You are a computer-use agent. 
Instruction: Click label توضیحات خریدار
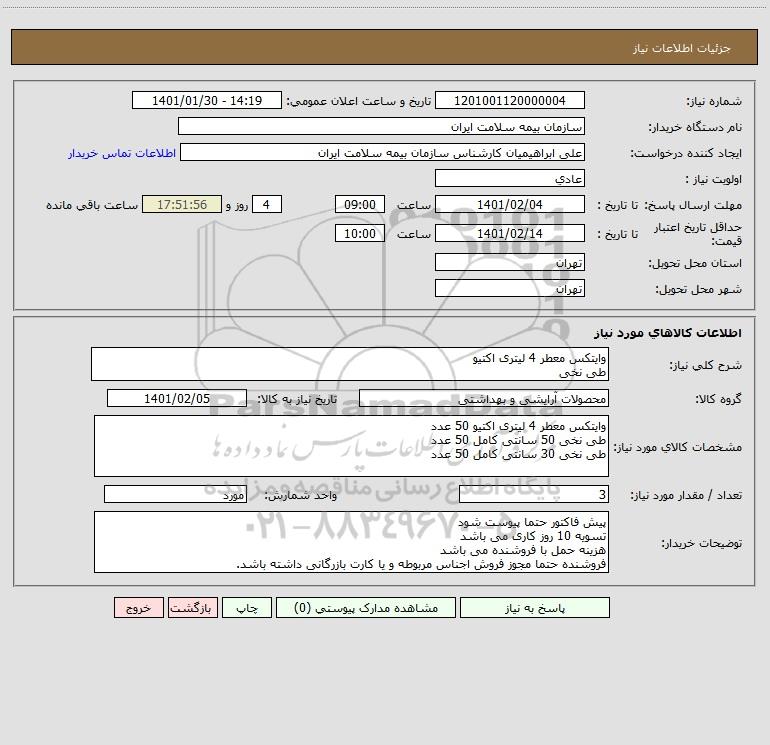coord(702,544)
